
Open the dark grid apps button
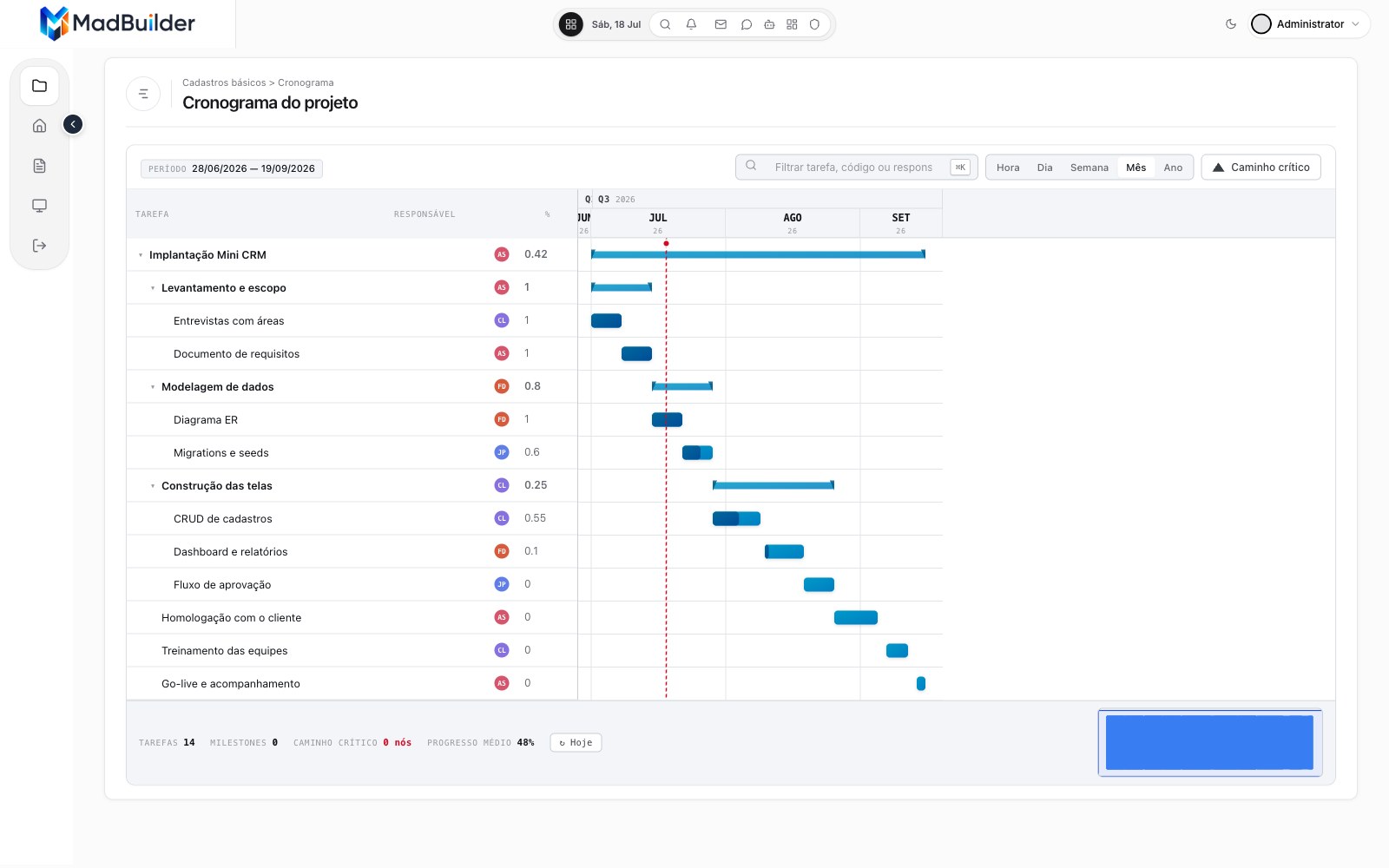coord(570,24)
